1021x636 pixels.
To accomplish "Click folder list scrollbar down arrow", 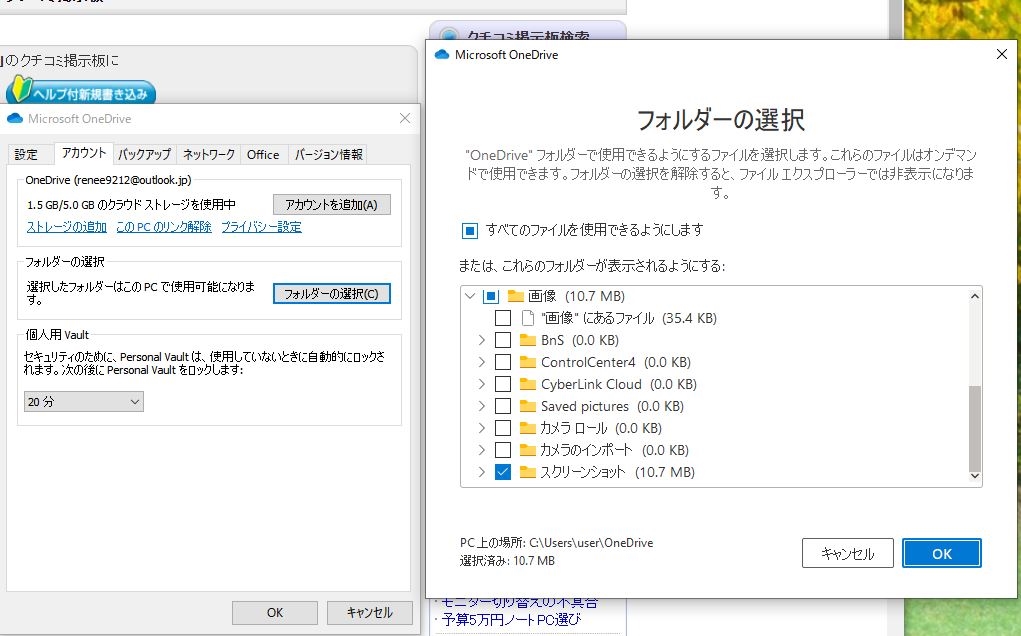I will pos(975,476).
